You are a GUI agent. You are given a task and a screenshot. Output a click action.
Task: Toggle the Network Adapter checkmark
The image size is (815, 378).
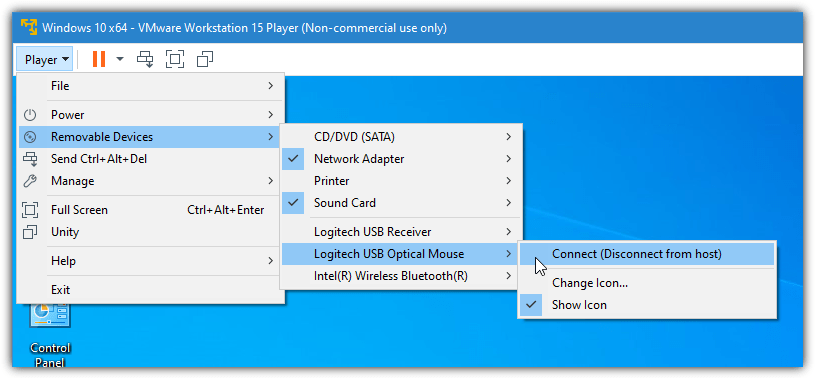[x=294, y=159]
